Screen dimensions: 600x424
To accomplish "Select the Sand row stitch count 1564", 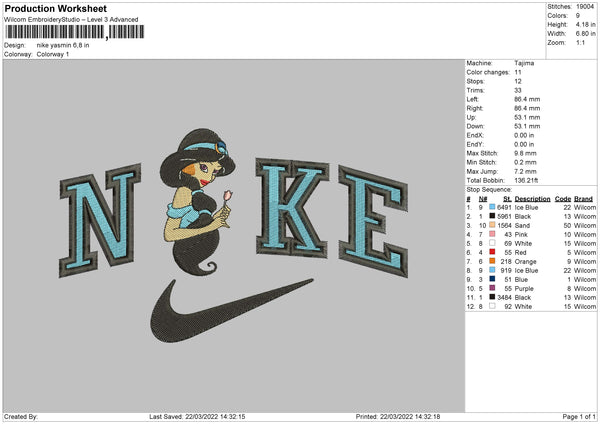I will (x=504, y=225).
